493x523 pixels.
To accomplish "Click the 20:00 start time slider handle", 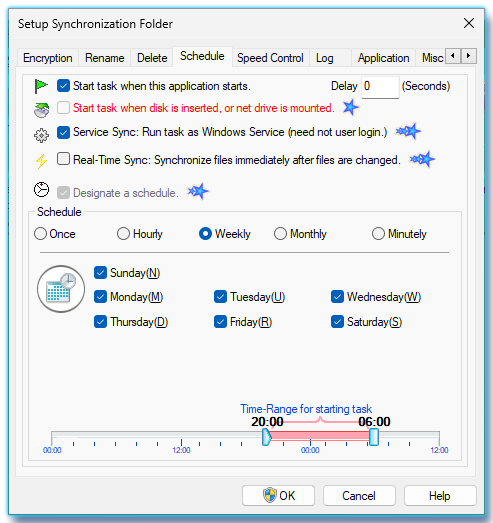I will 267,437.
